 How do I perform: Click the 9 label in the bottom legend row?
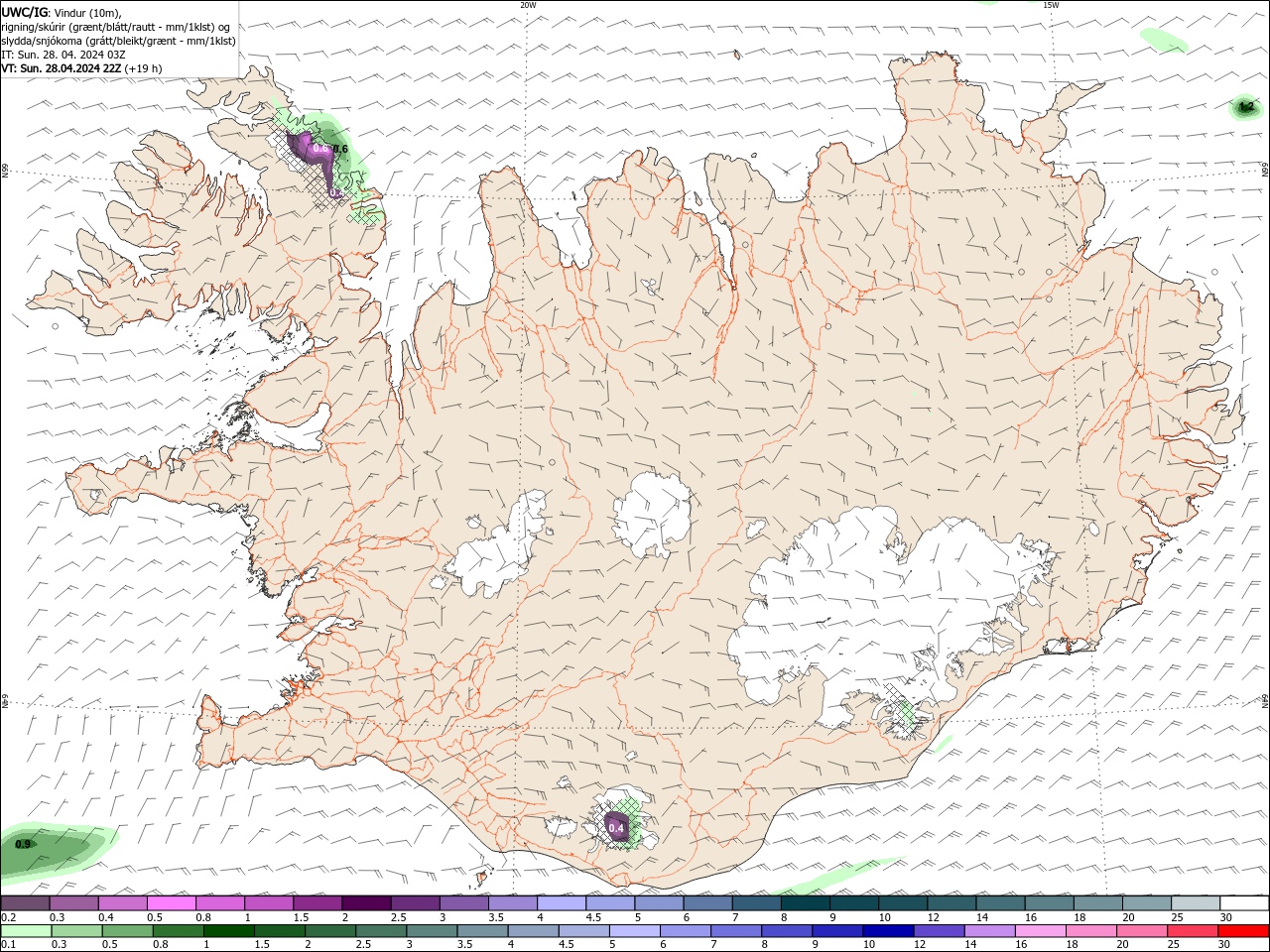(x=816, y=945)
